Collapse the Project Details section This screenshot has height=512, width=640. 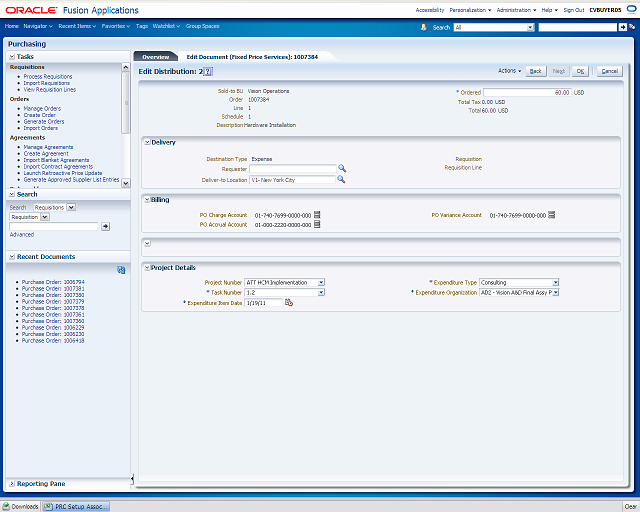147,268
